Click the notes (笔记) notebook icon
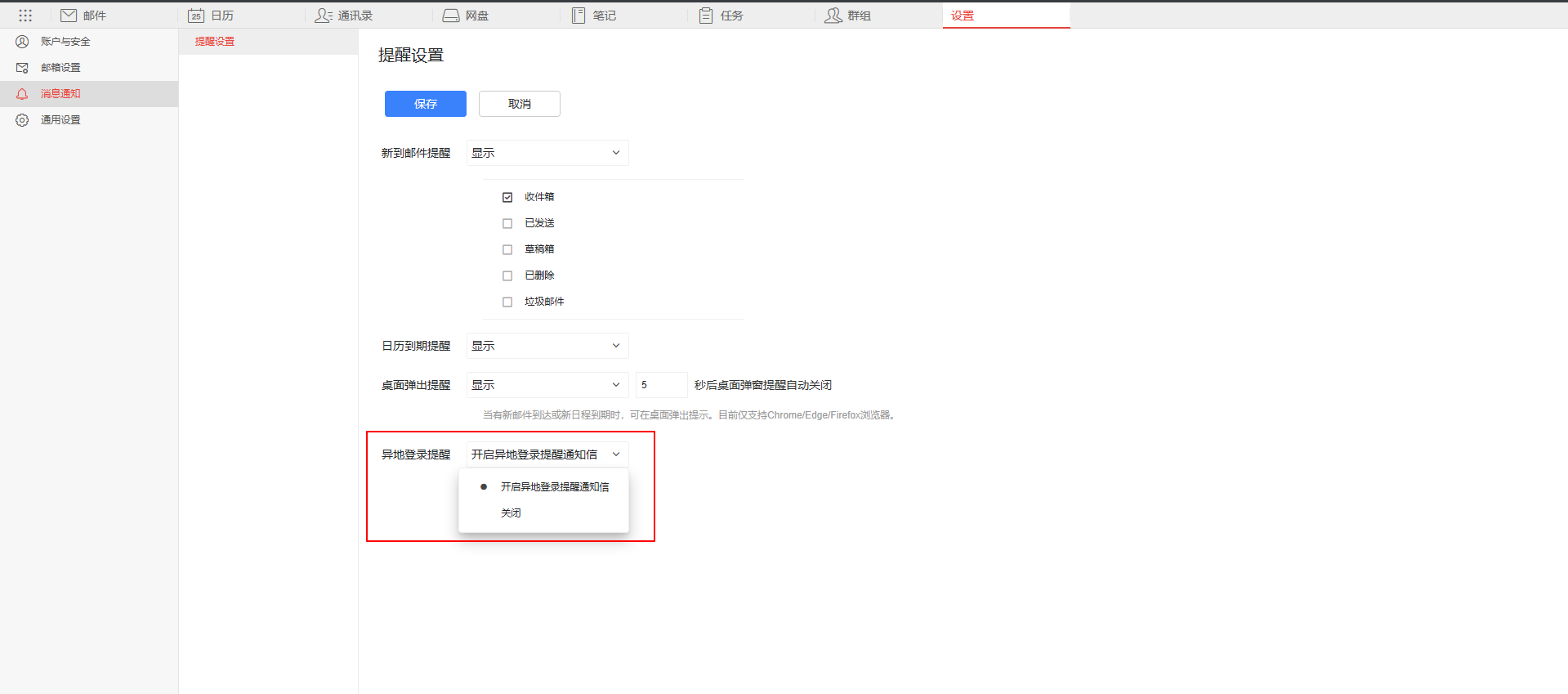Image resolution: width=1568 pixels, height=694 pixels. 579,16
